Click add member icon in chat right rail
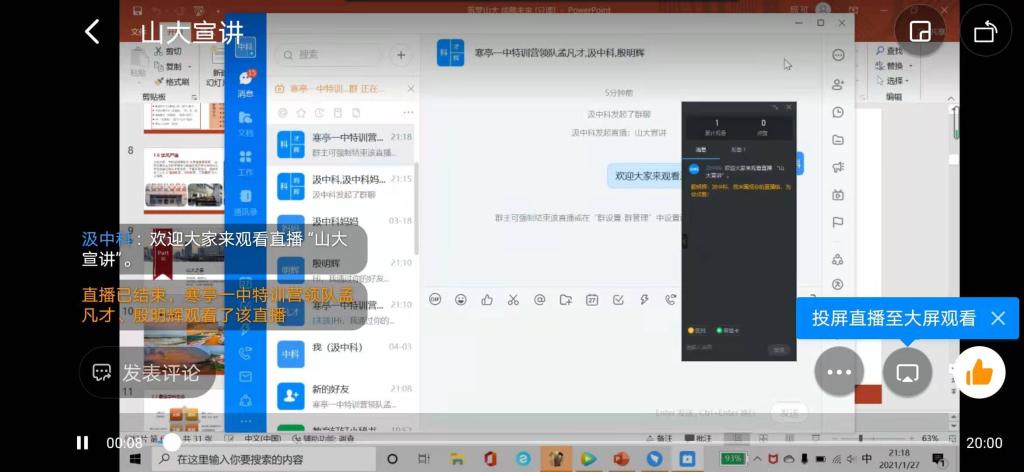Viewport: 1024px width, 472px height. pyautogui.click(x=839, y=84)
